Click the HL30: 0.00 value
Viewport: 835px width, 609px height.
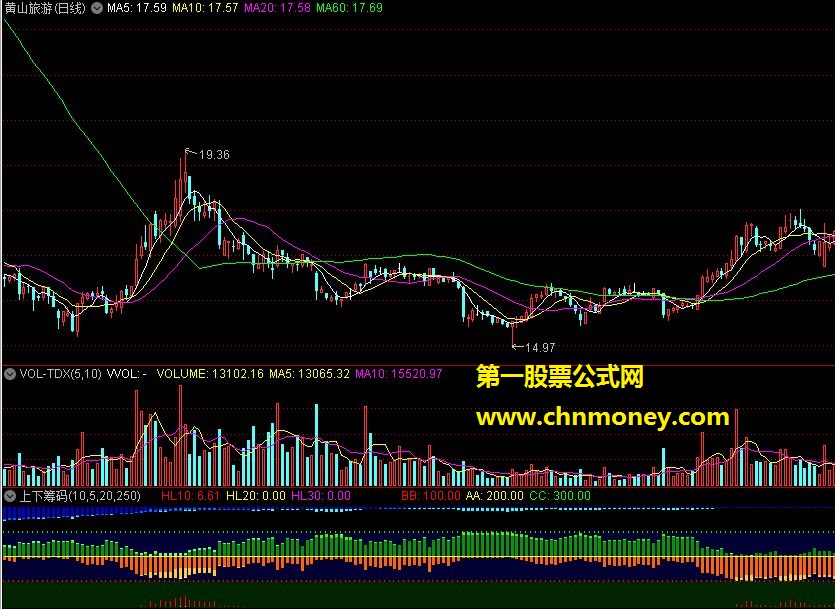[x=321, y=496]
